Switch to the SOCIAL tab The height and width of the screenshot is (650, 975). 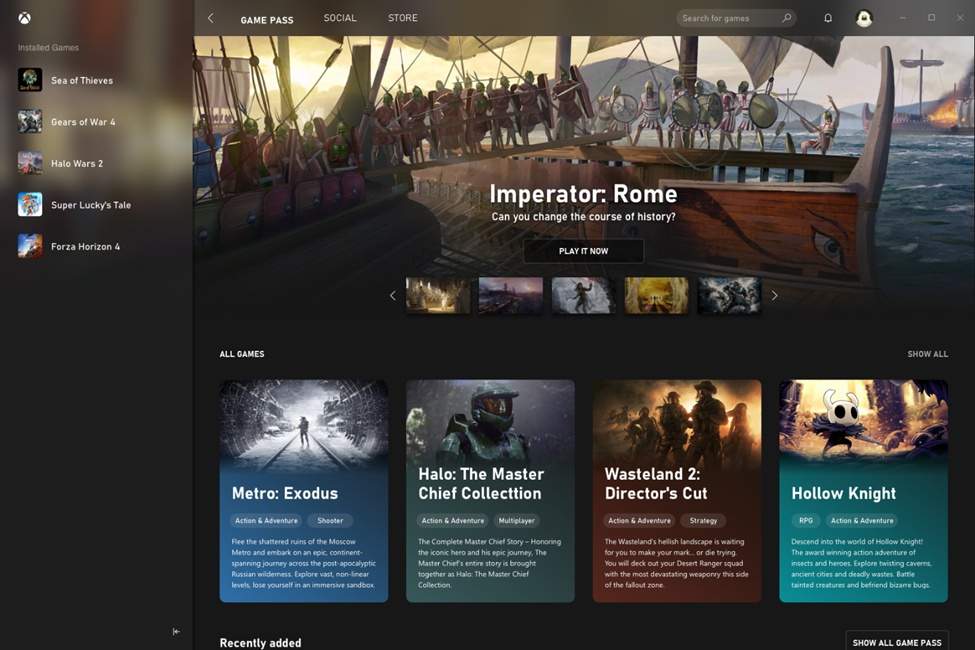point(339,17)
